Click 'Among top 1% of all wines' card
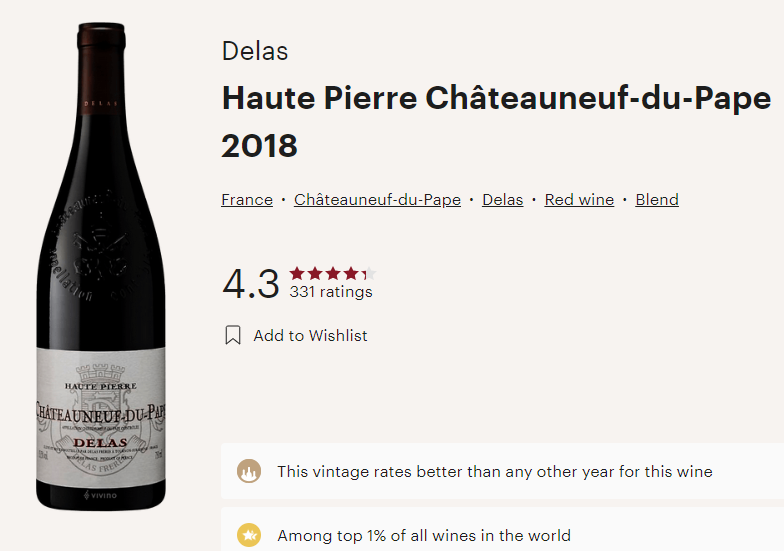The height and width of the screenshot is (551, 784). point(502,530)
